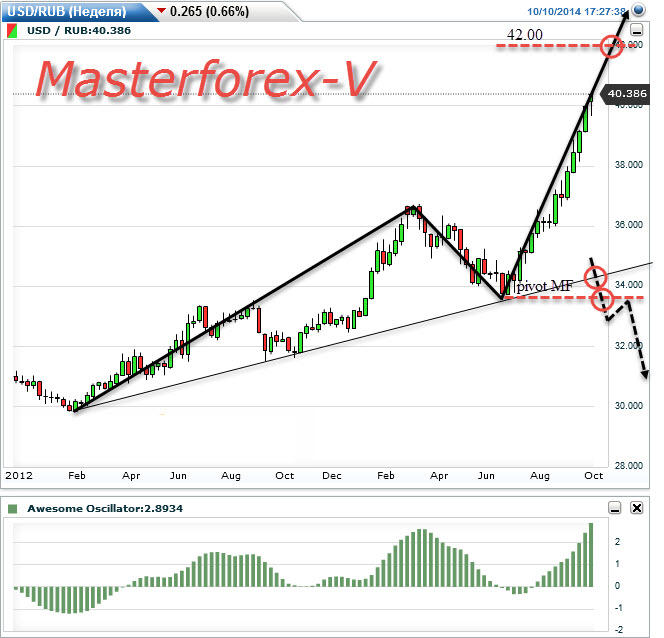Click the green square Awesome Oscillator legend icon

(x=13, y=508)
